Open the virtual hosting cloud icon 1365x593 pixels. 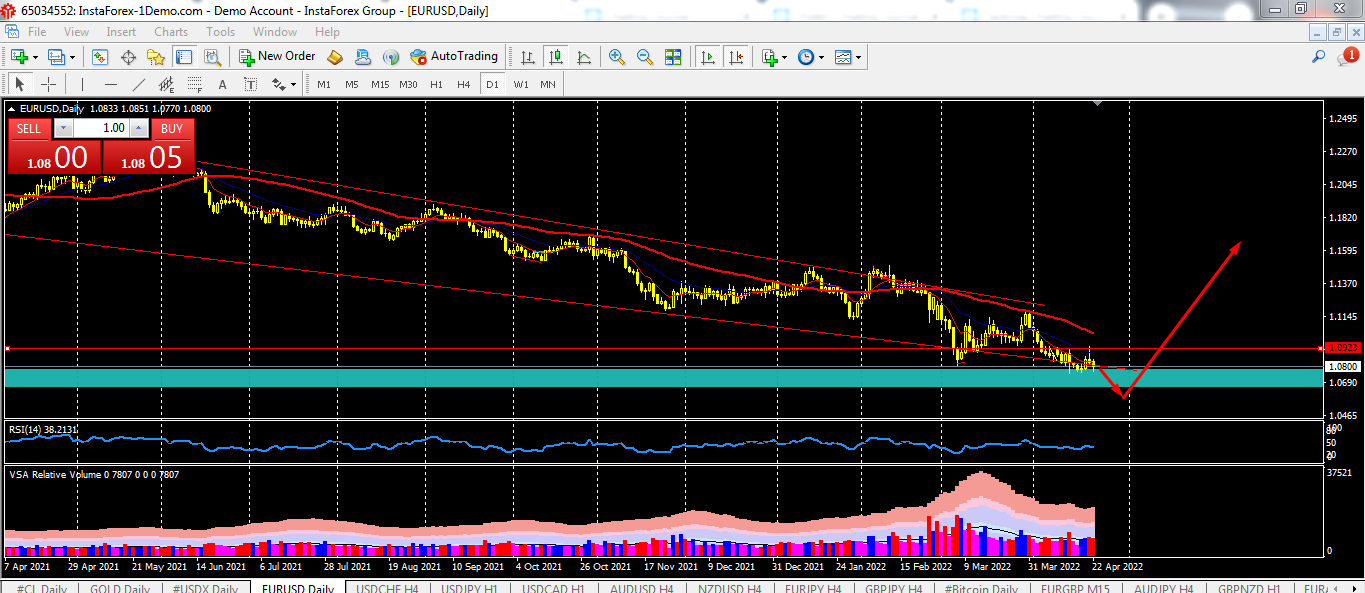coord(363,57)
